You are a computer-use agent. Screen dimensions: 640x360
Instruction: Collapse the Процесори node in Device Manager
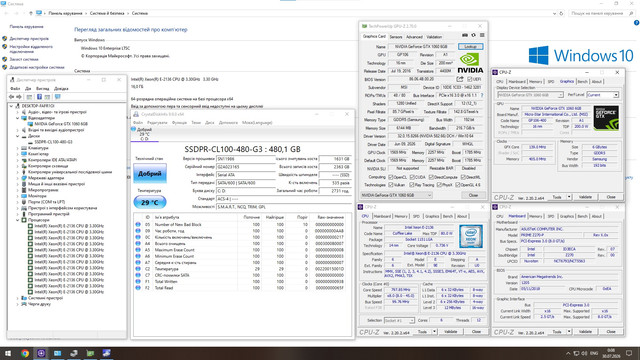(18, 220)
